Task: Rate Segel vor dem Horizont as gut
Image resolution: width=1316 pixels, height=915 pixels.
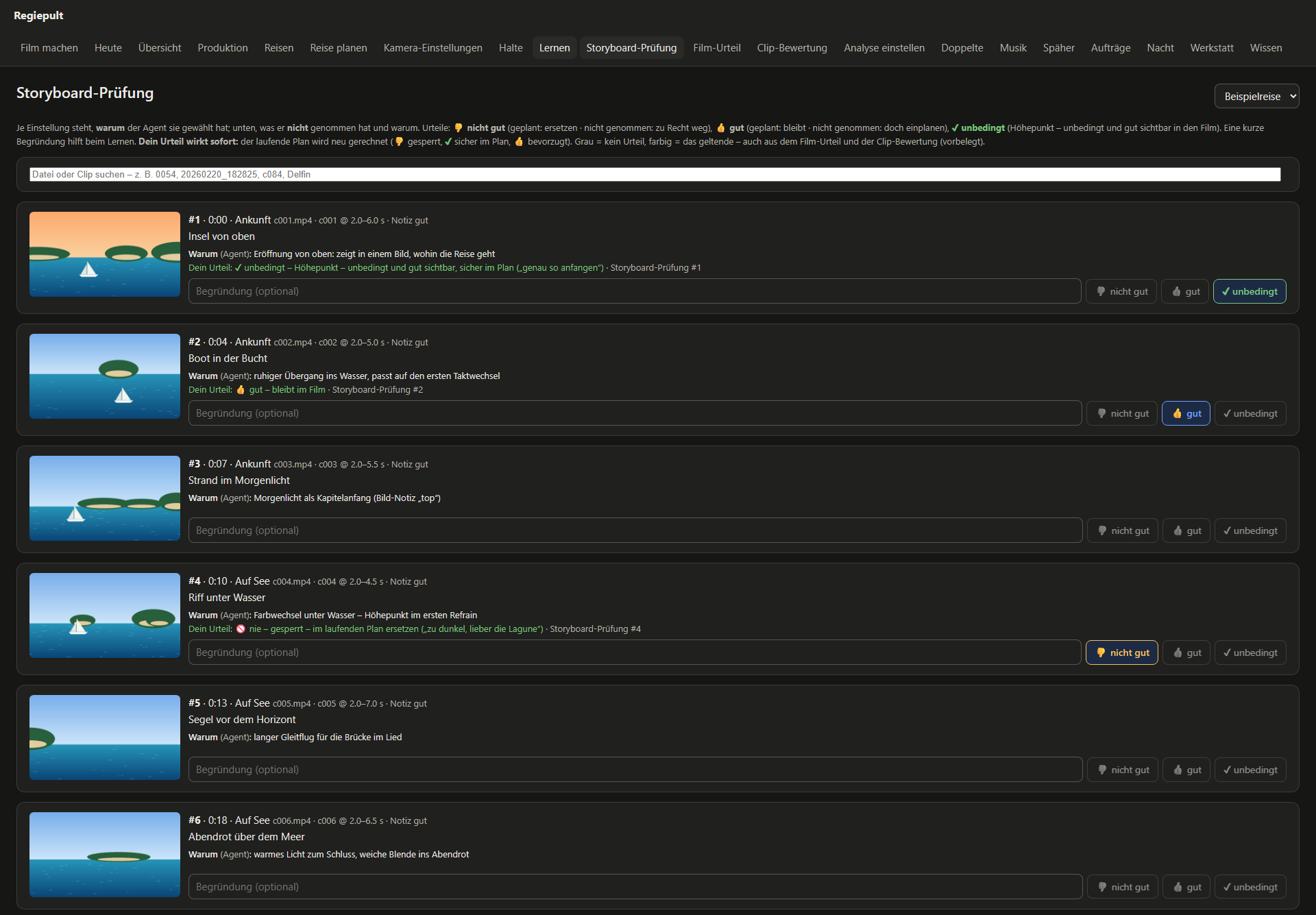Action: coord(1186,770)
